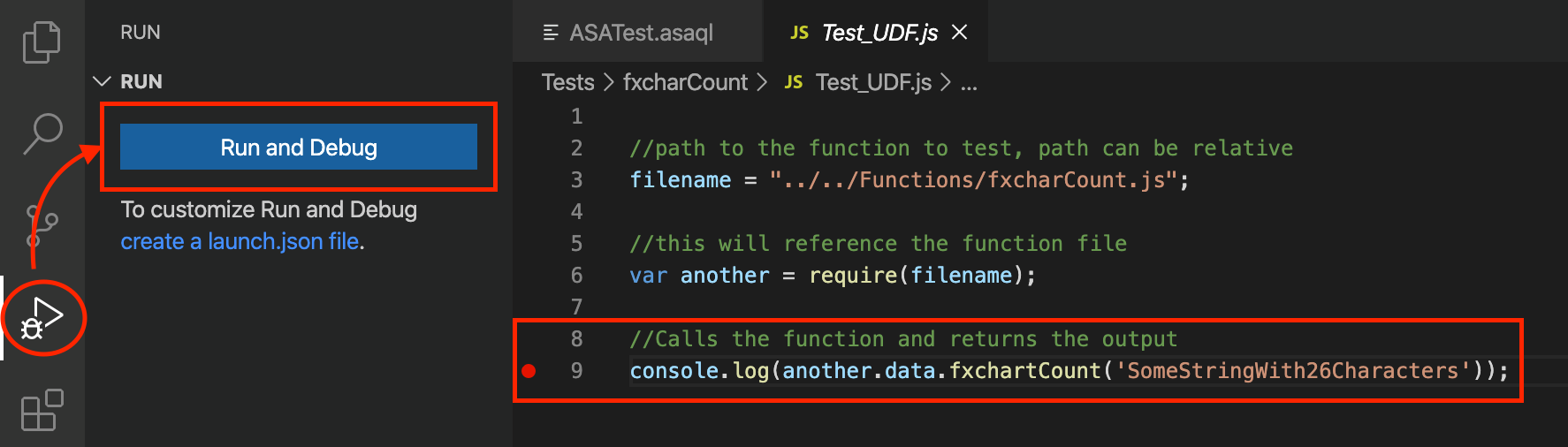Viewport: 1568px width, 447px height.
Task: Open the Search magnifier icon
Action: (x=42, y=133)
